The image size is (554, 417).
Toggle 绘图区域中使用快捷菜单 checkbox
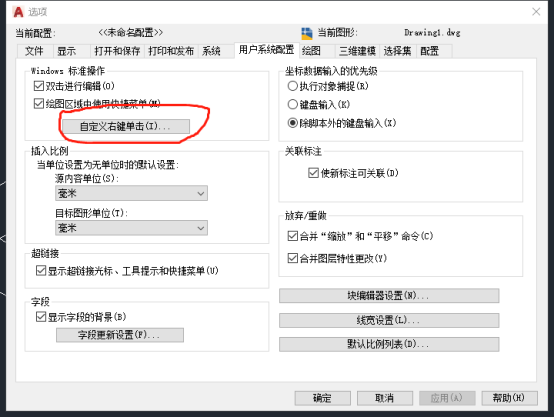pyautogui.click(x=39, y=104)
